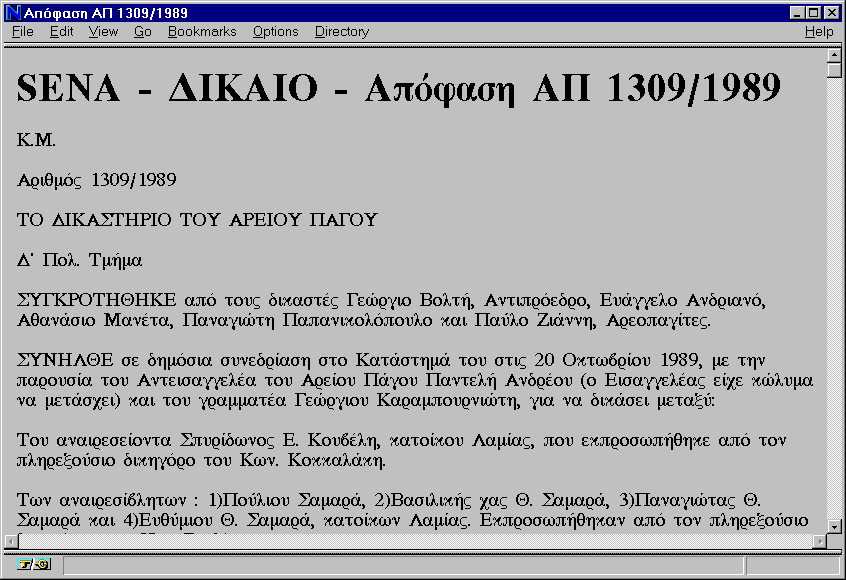Click the status message field
Image resolution: width=846 pixels, height=580 pixels.
pyautogui.click(x=404, y=565)
